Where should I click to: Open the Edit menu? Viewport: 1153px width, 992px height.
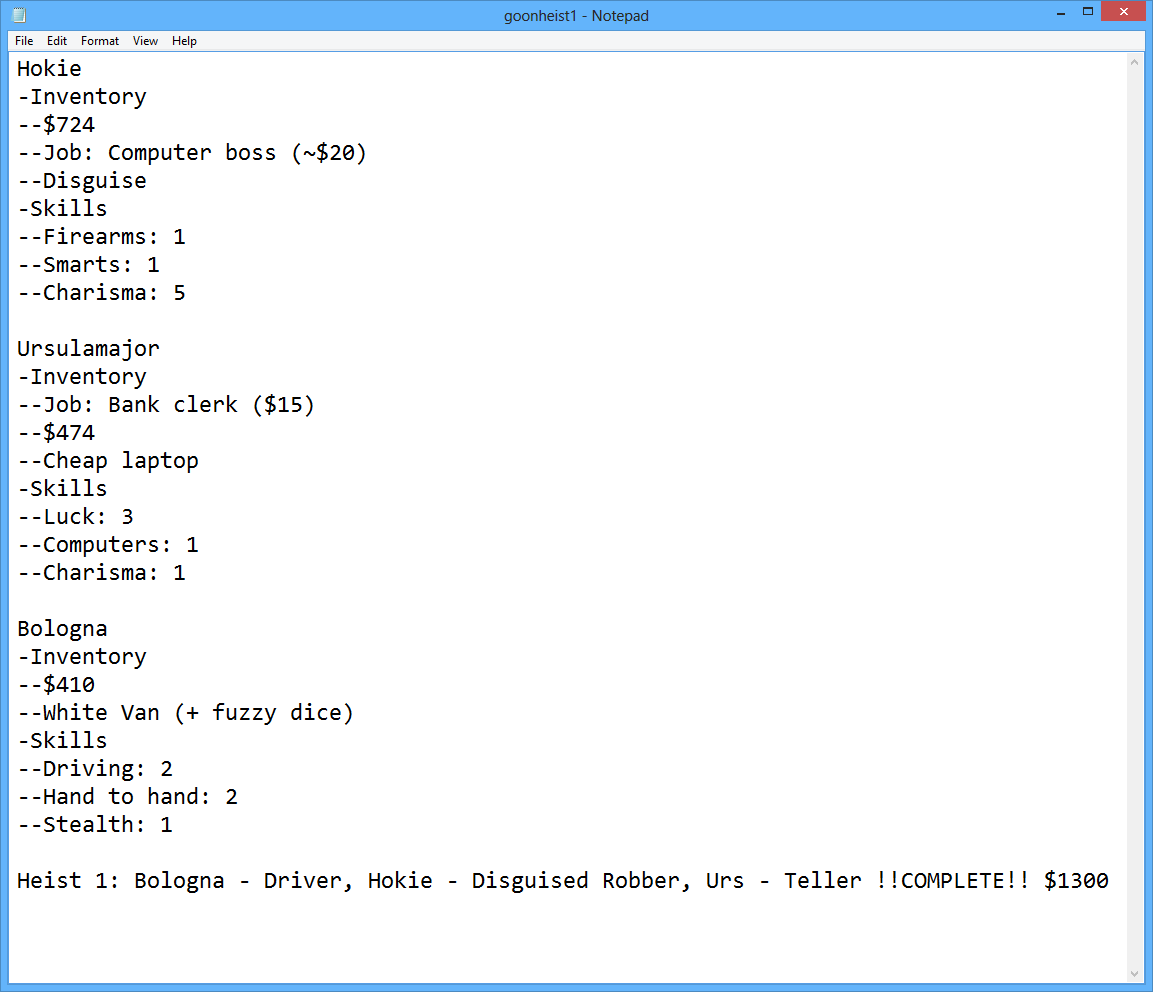click(57, 41)
